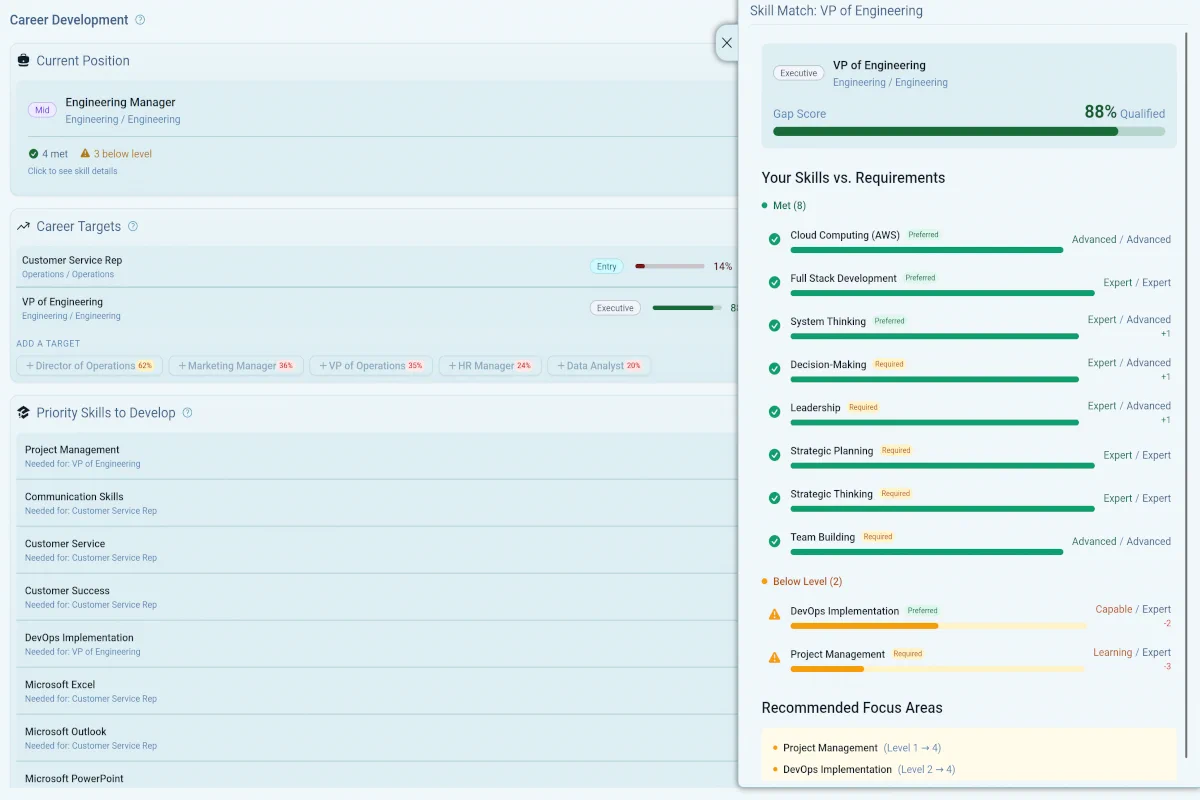Add VP of Operations as a target

coord(371,366)
